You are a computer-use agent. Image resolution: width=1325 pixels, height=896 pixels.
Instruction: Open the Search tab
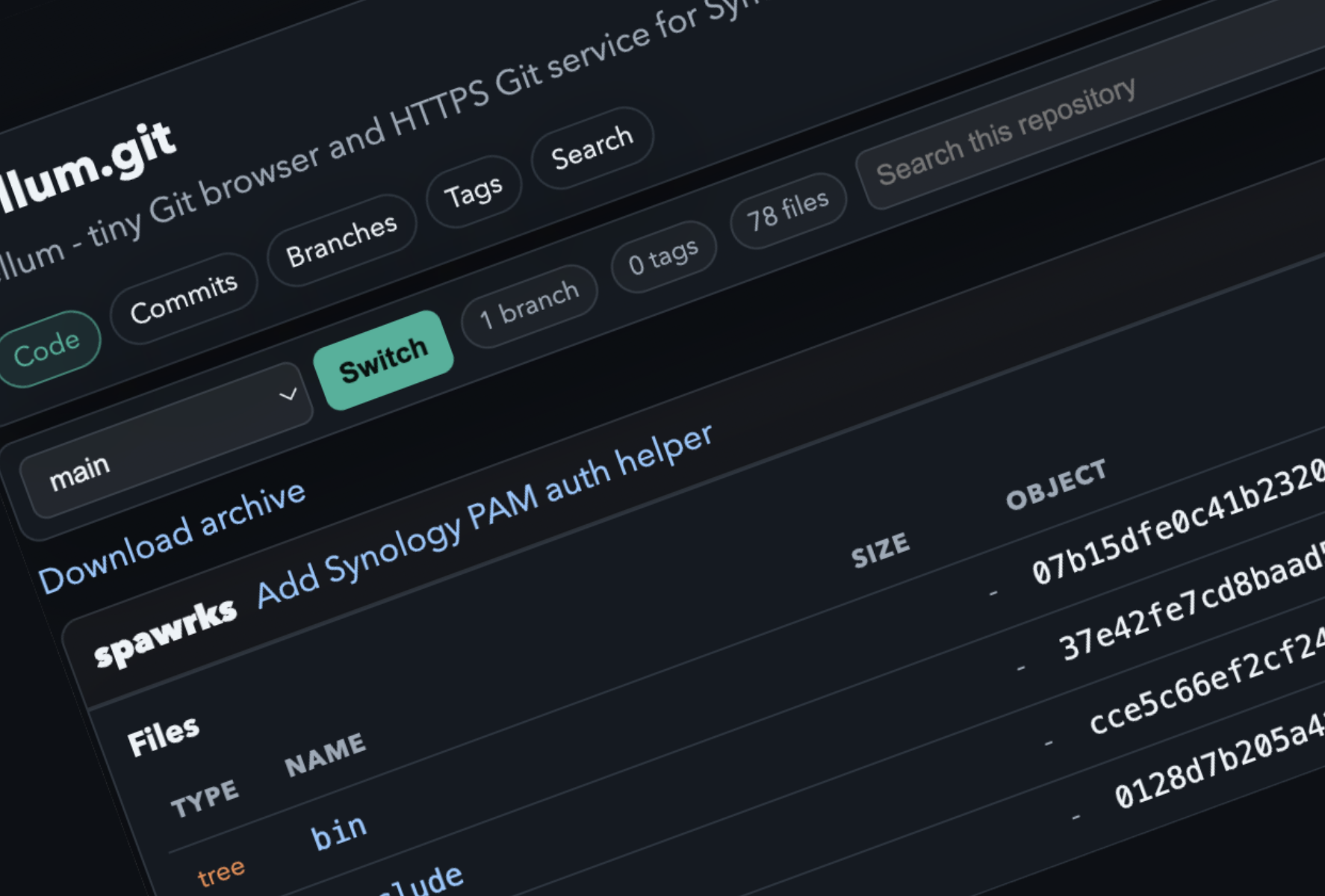(592, 148)
